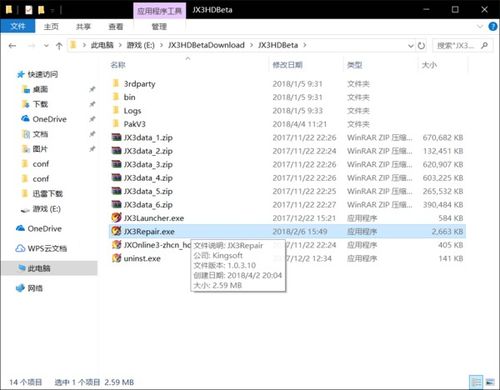Open the quick access toolbar customize dropdown
The width and height of the screenshot is (500, 390).
click(x=52, y=11)
